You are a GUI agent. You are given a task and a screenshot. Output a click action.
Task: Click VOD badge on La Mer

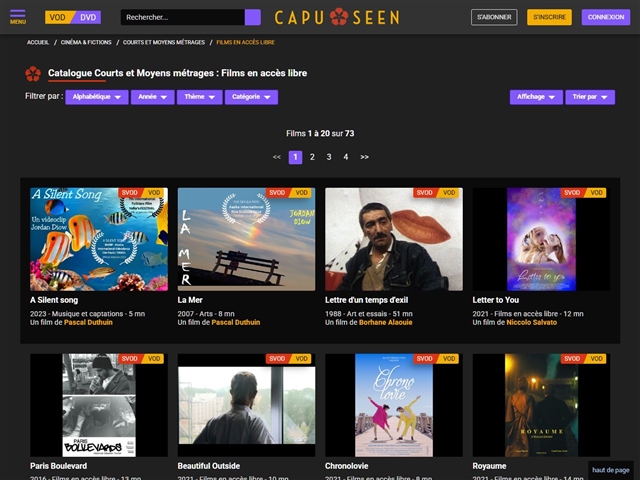pyautogui.click(x=302, y=193)
